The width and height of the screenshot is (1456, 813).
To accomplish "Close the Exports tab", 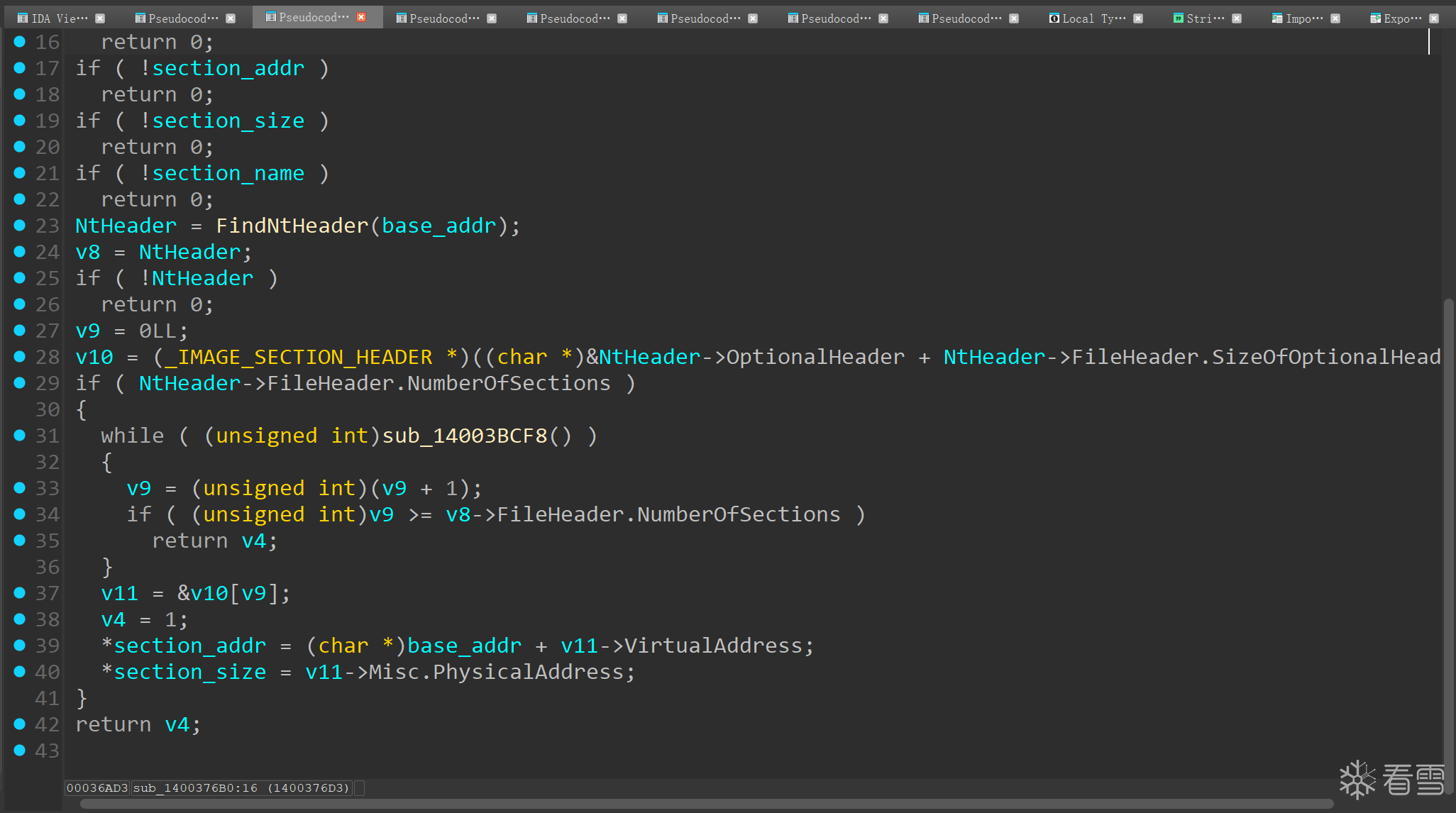I will pyautogui.click(x=1434, y=18).
